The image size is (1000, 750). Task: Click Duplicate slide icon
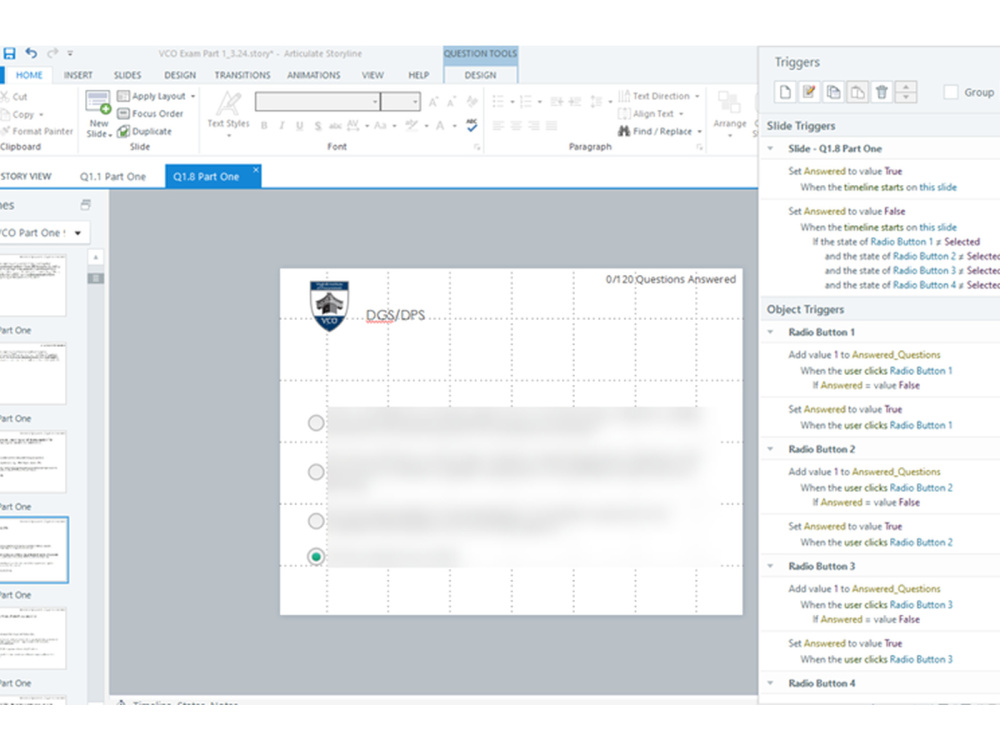point(123,131)
